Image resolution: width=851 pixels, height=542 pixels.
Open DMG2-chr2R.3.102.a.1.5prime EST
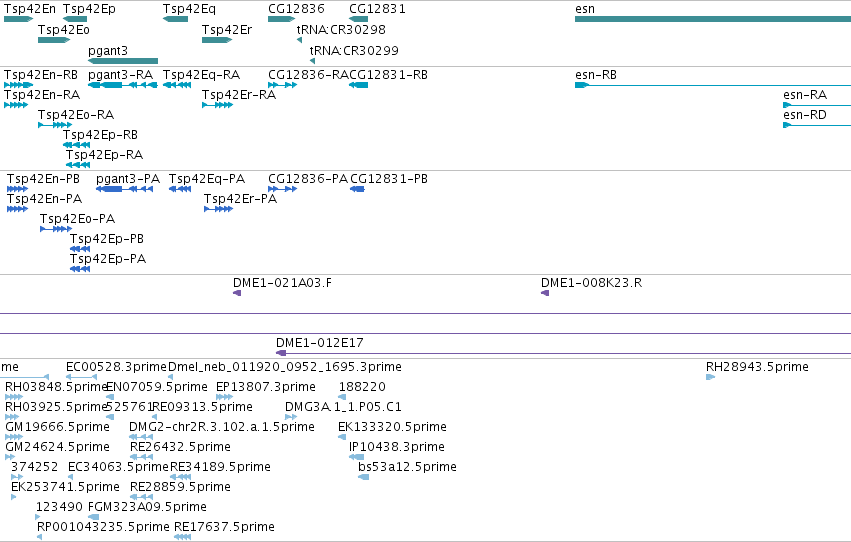click(222, 428)
